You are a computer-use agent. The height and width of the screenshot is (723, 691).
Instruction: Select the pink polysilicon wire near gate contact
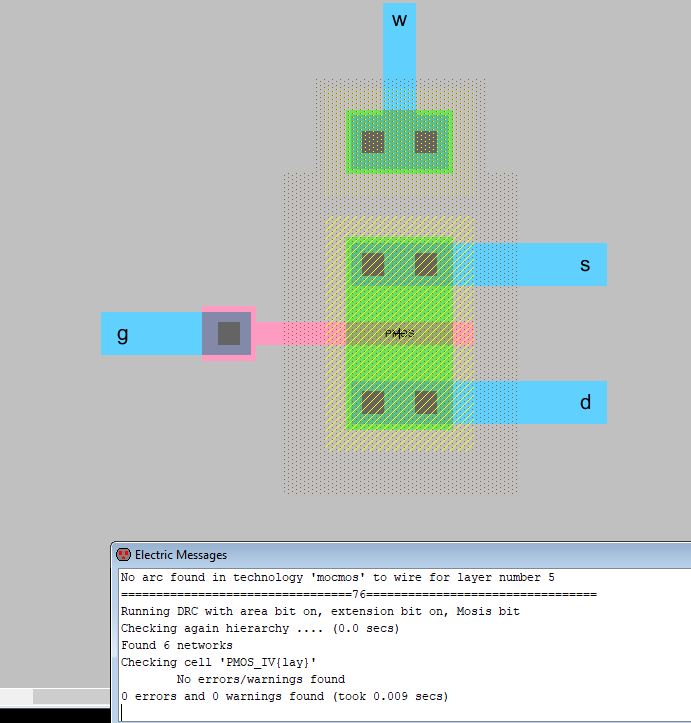tap(290, 333)
